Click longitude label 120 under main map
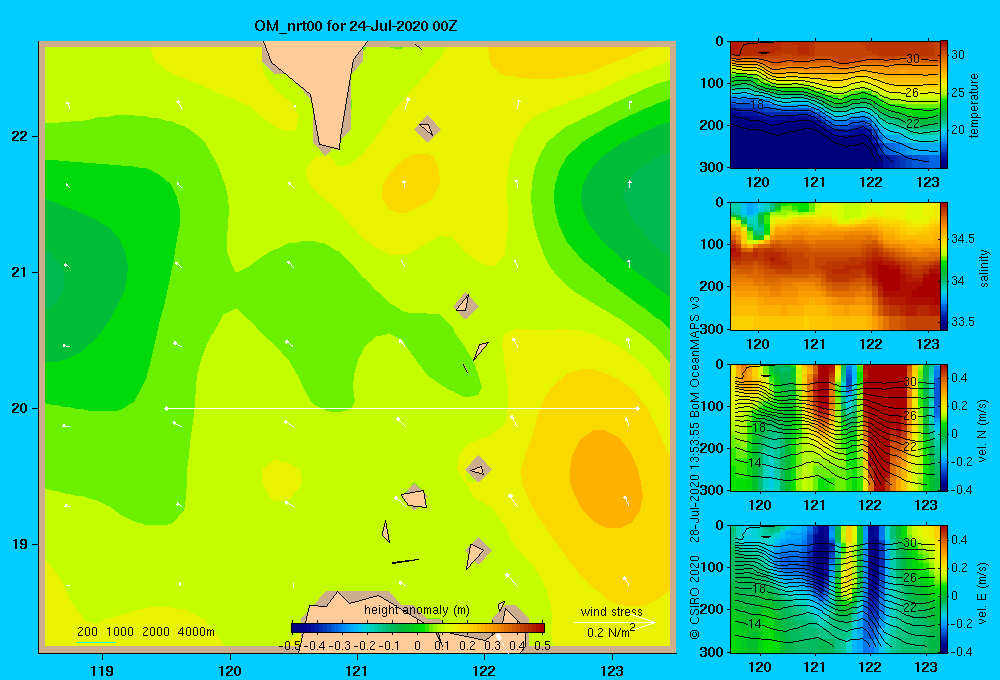Viewport: 1000px width, 680px height. (230, 670)
